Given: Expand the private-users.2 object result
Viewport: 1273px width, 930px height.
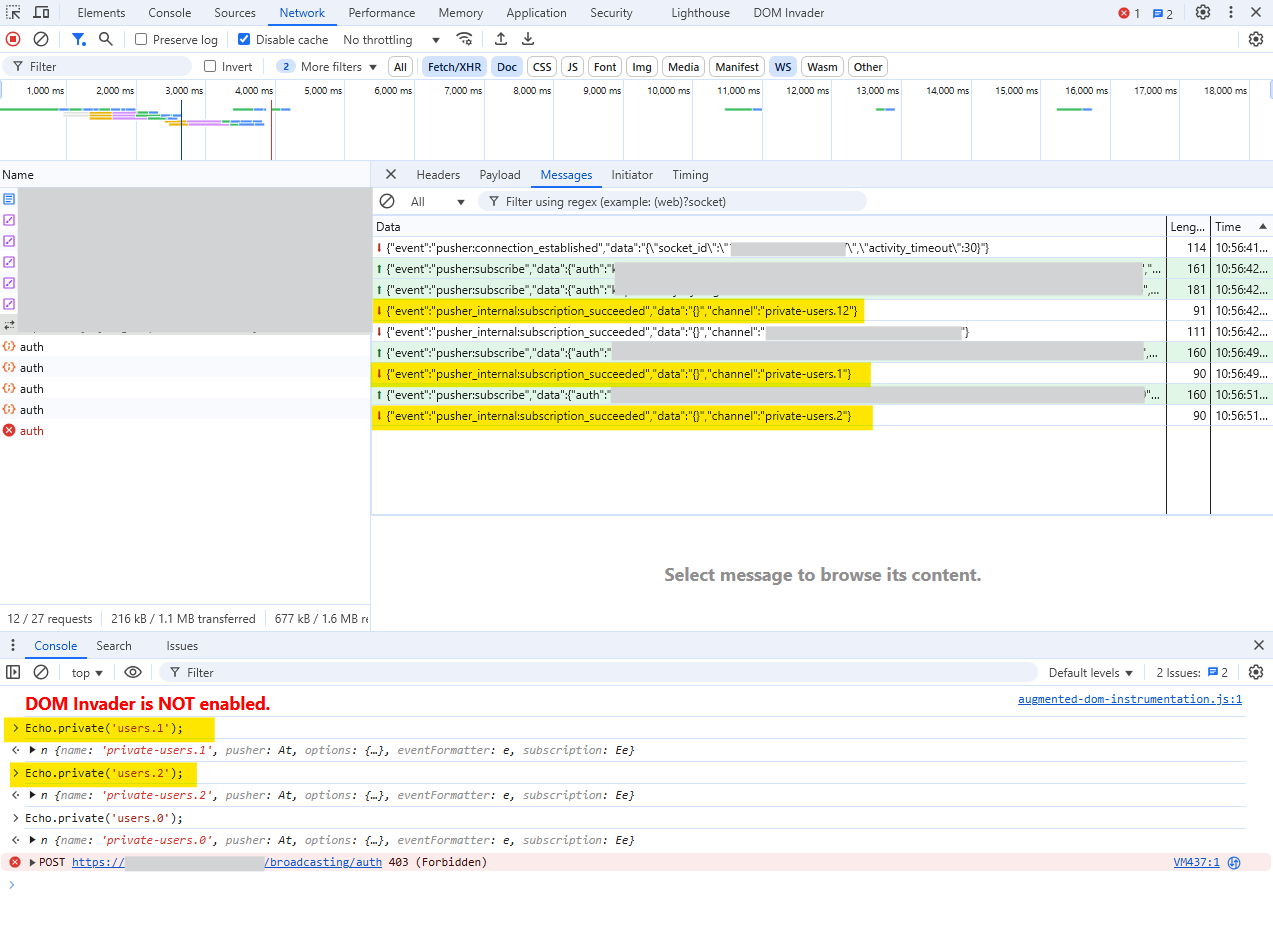Looking at the screenshot, I should pos(33,795).
